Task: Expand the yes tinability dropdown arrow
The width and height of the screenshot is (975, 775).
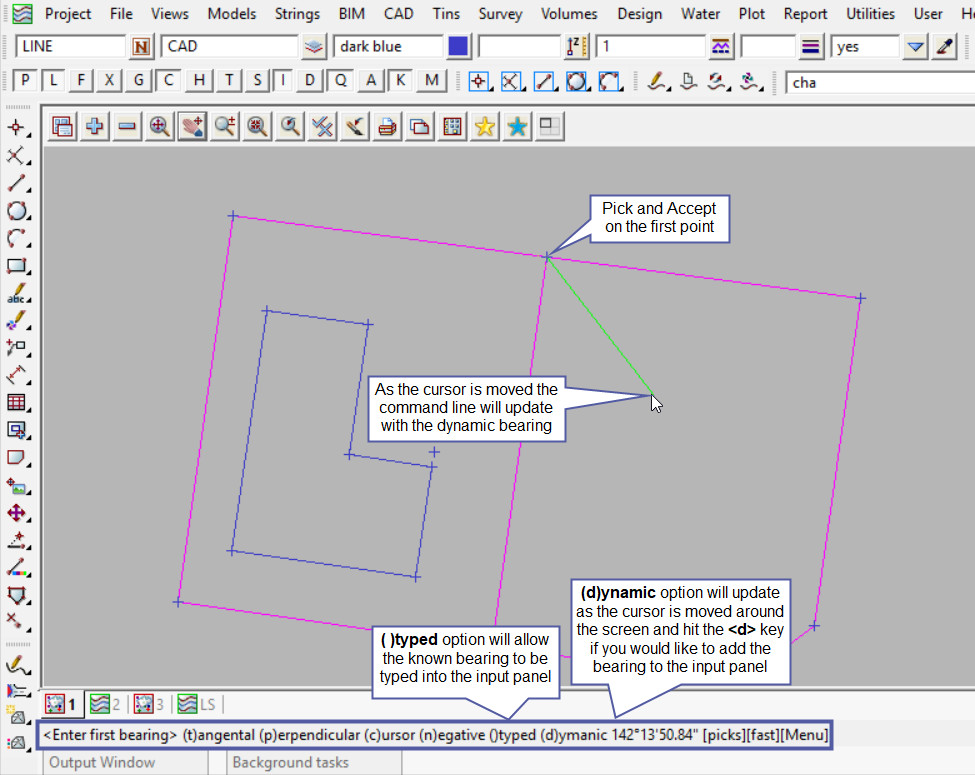Action: tap(915, 46)
